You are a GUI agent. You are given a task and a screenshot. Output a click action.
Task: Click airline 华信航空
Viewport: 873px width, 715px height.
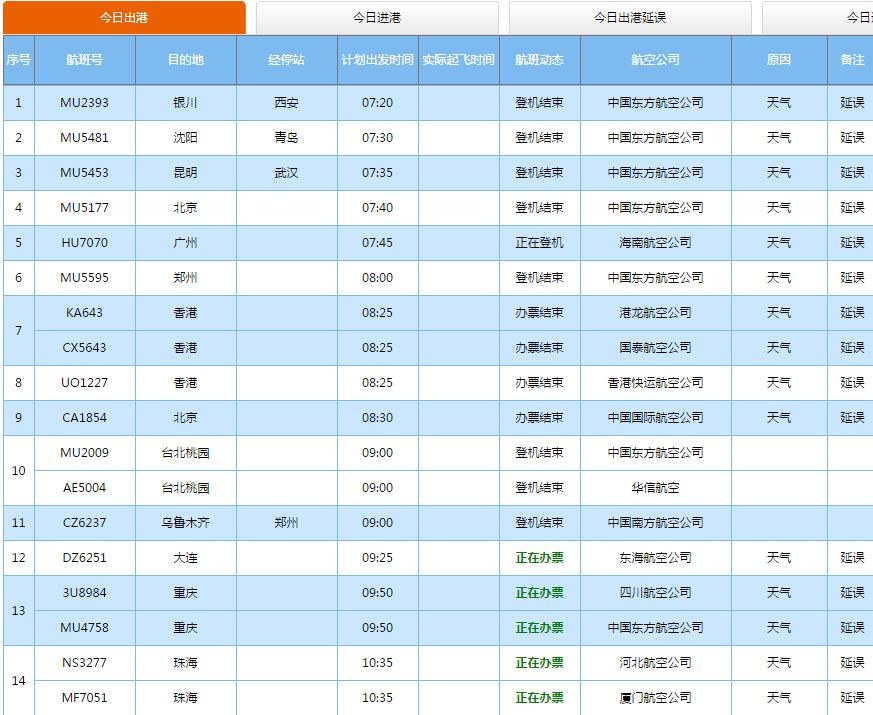(655, 488)
